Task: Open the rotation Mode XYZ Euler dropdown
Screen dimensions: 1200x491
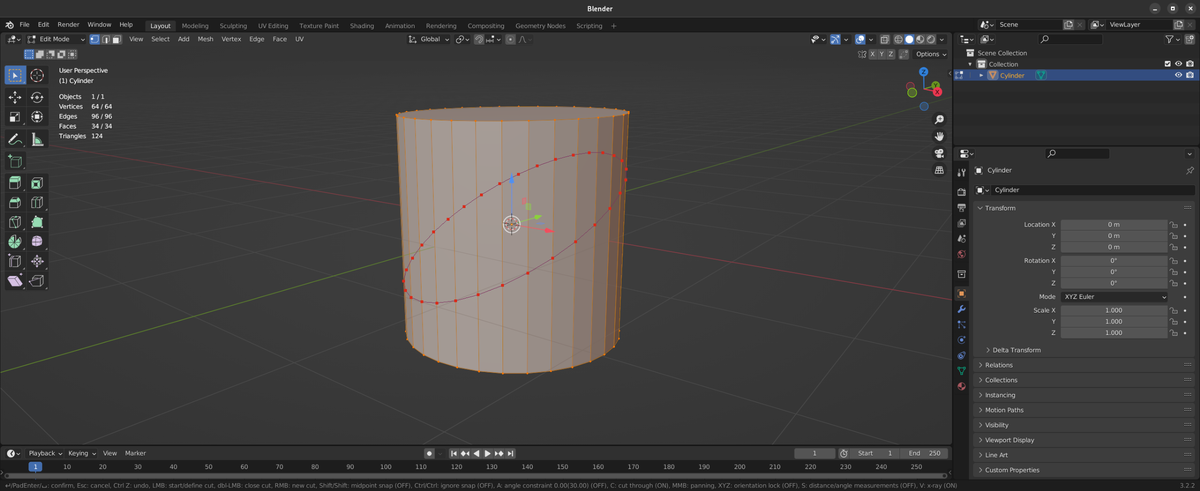Action: [1114, 297]
